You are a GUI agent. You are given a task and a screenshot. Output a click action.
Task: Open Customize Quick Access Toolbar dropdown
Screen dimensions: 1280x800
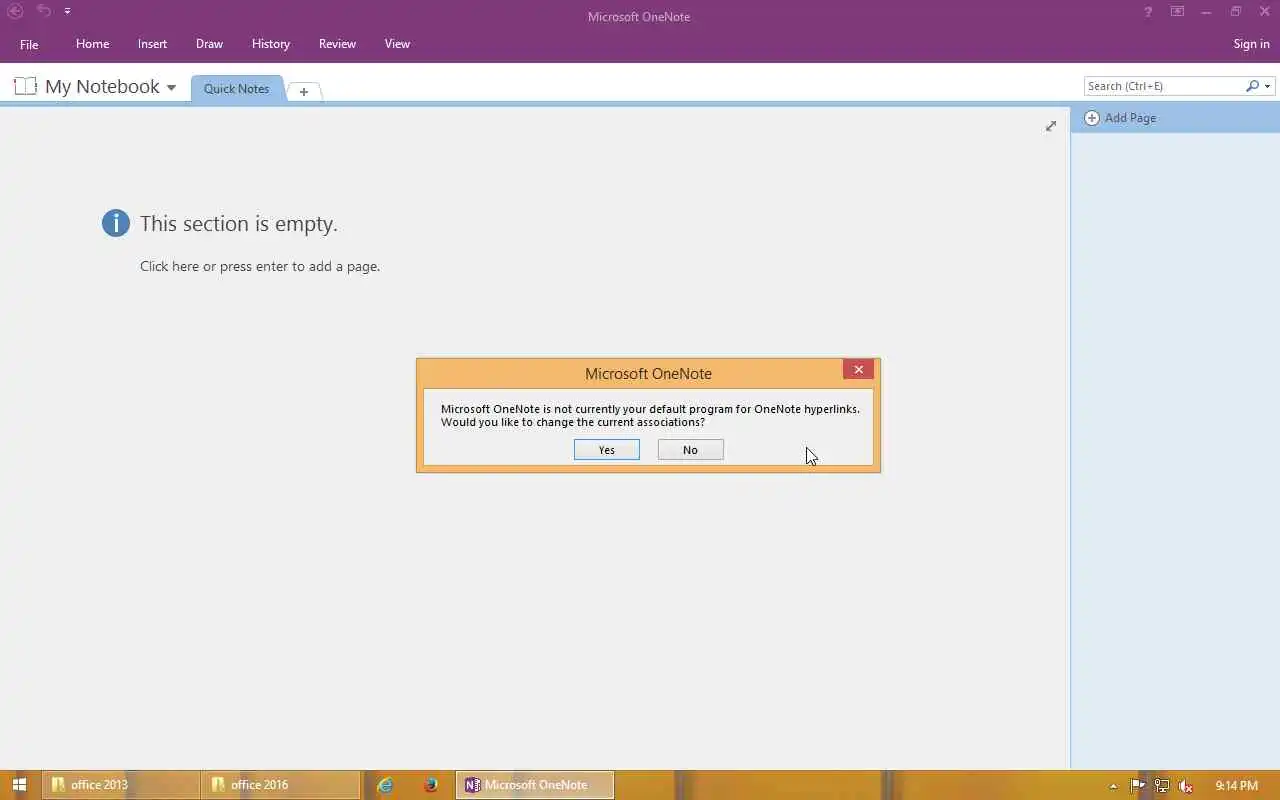pyautogui.click(x=67, y=12)
